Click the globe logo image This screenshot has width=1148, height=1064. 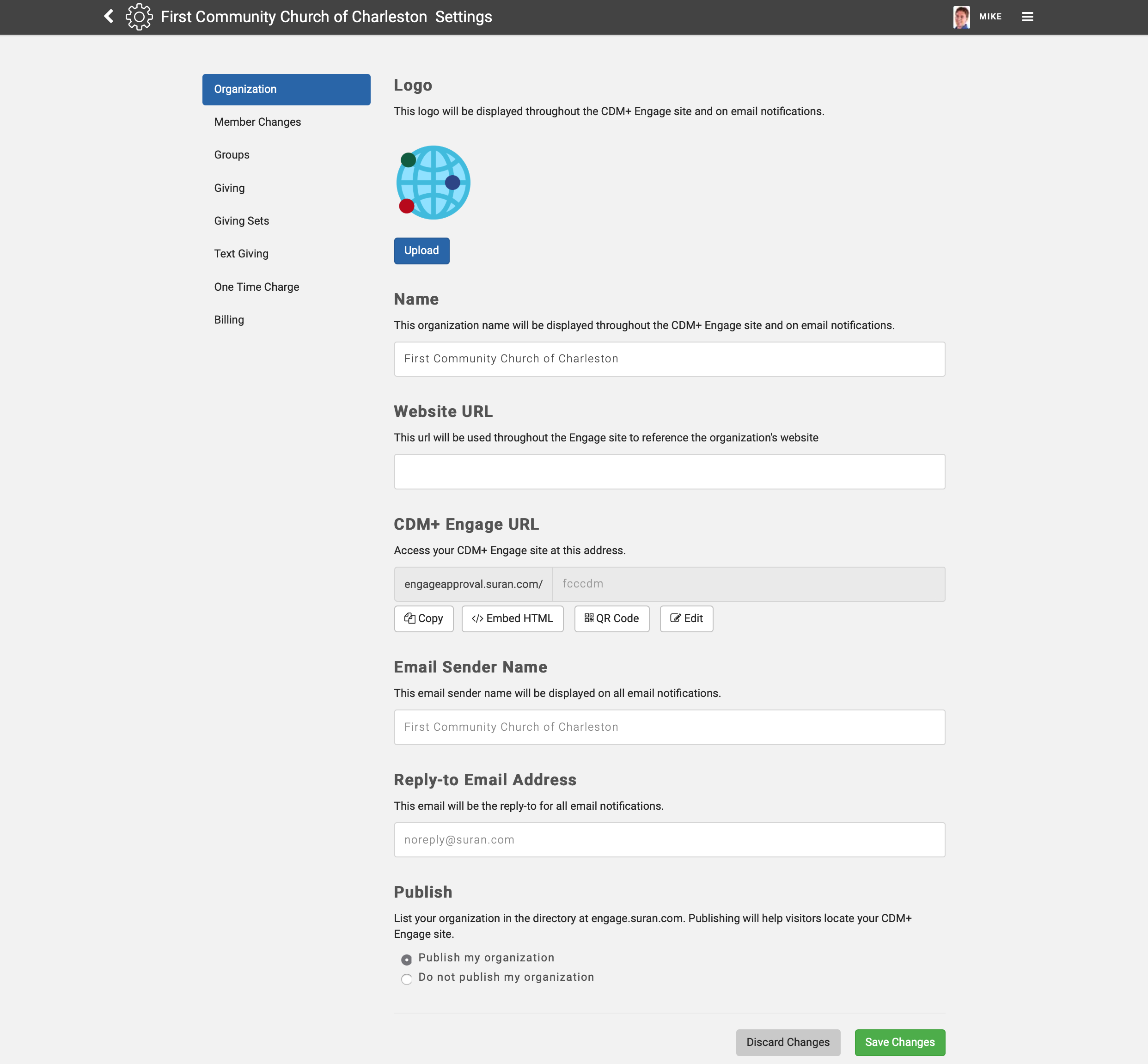click(433, 183)
